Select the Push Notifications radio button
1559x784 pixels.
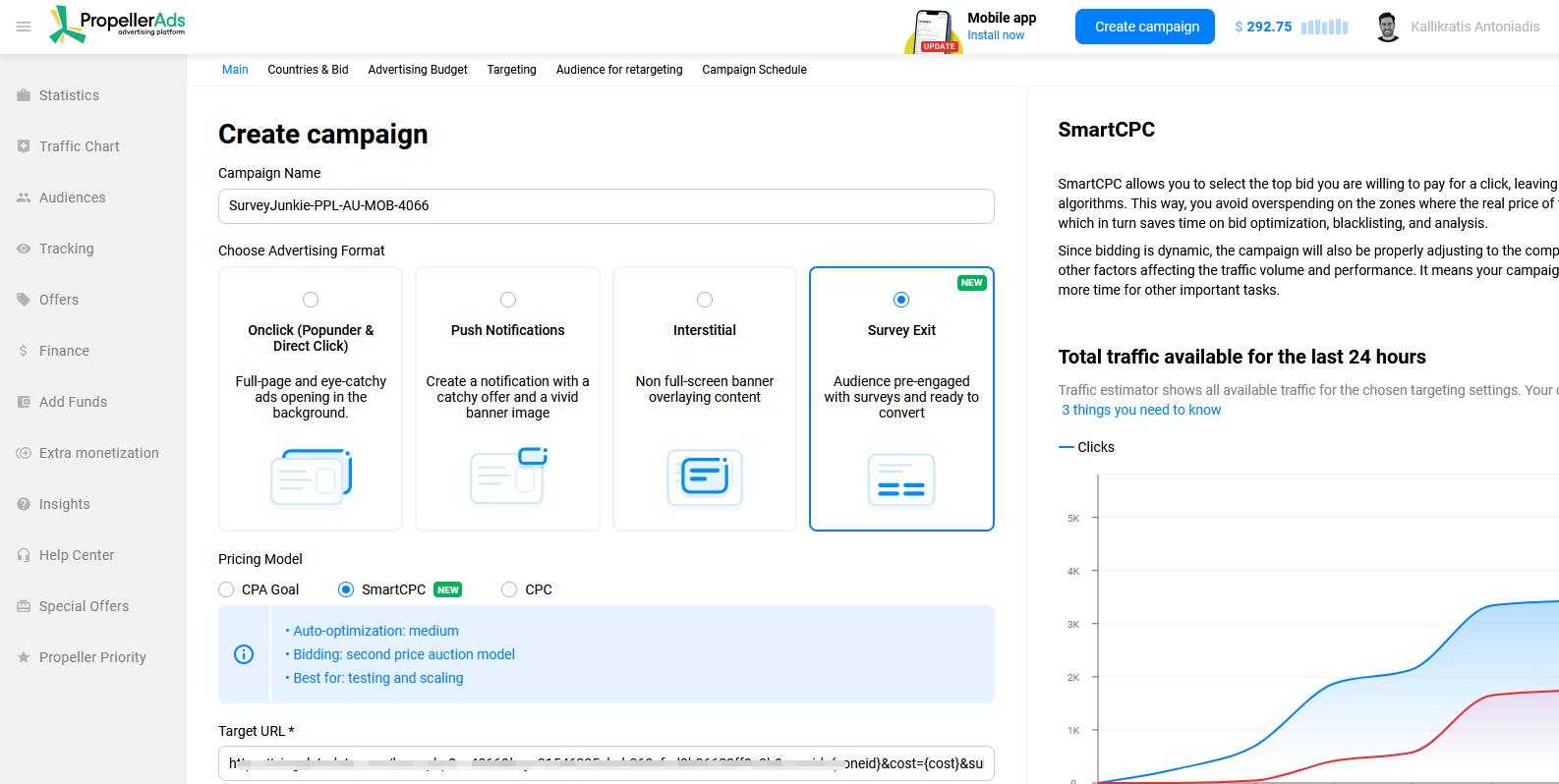point(508,300)
